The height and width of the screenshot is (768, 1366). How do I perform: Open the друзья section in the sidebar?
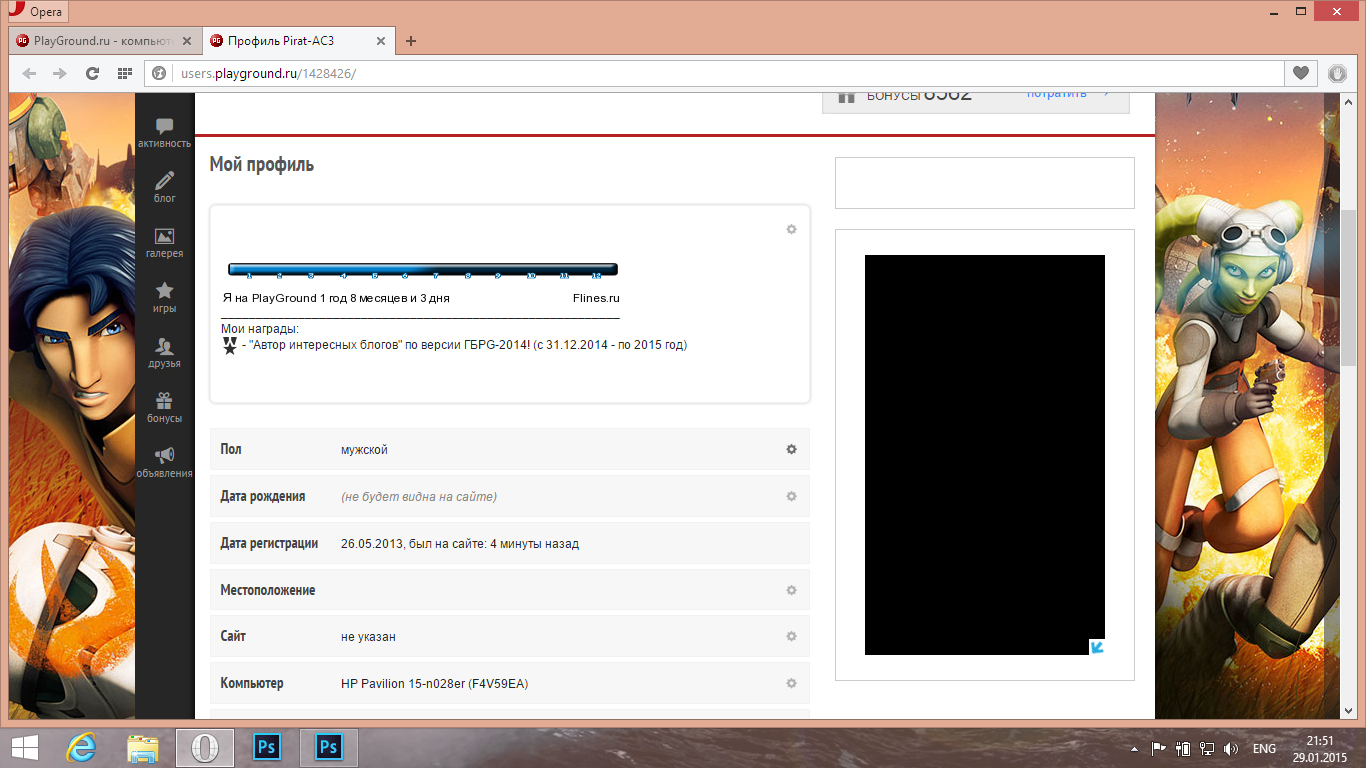[x=164, y=352]
